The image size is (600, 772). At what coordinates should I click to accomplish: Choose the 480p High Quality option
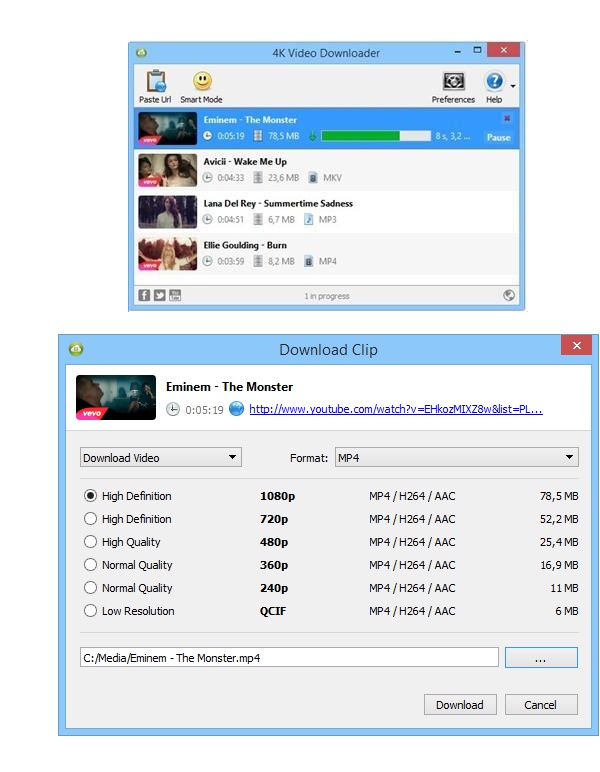[x=91, y=542]
